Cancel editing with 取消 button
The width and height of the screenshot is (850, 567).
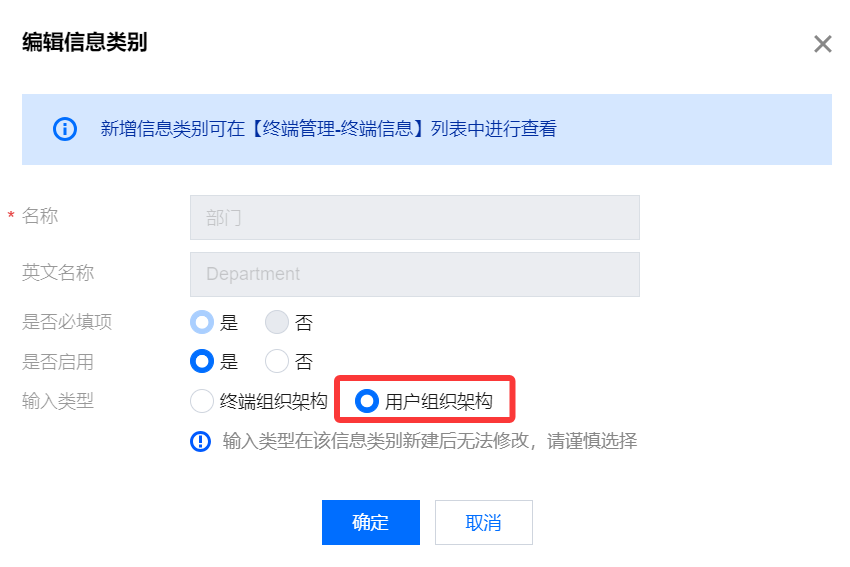484,523
